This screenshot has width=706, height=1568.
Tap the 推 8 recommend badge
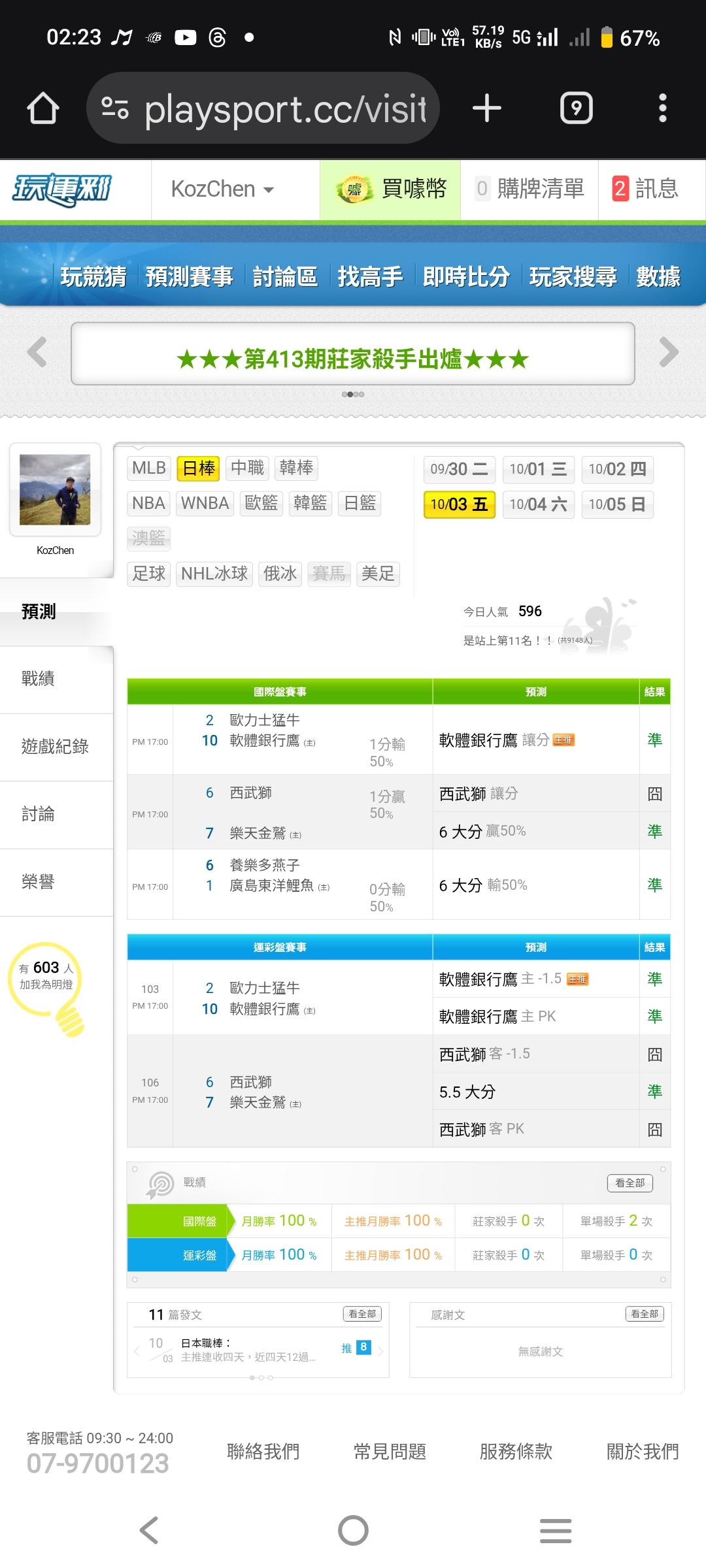pos(357,1347)
